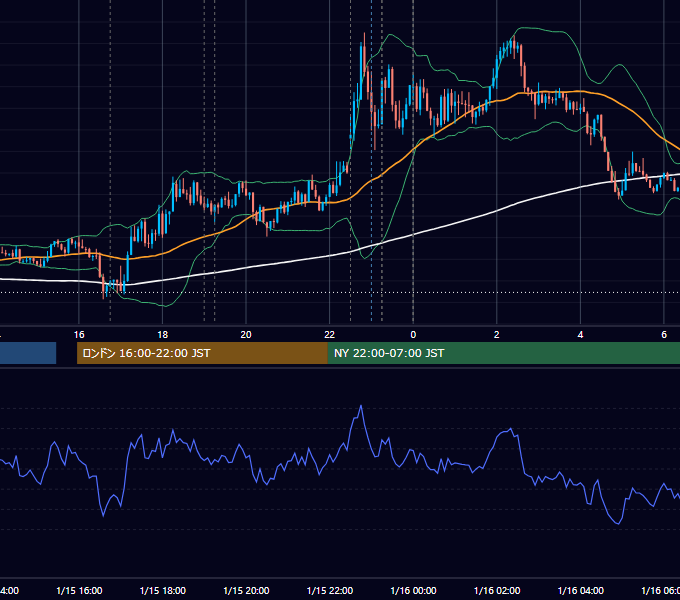This screenshot has width=680, height=600.
Task: Click the blue session bar before London
Action: [28, 353]
